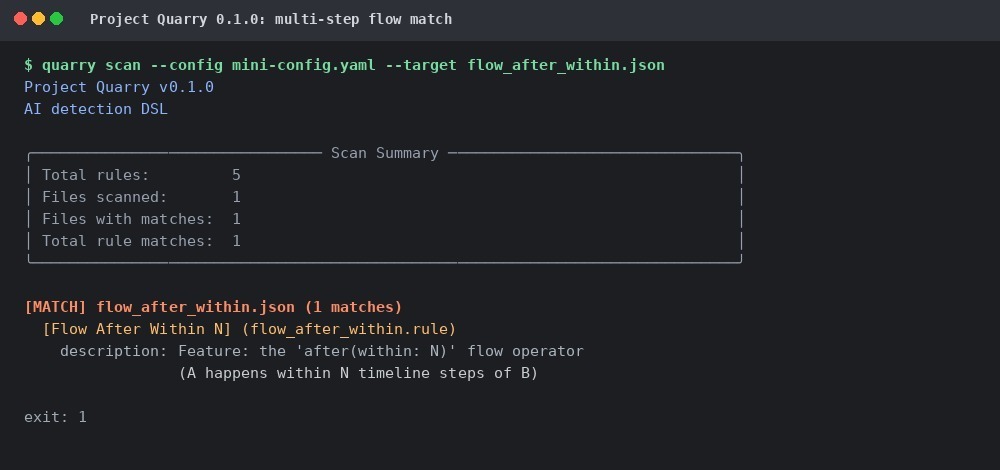This screenshot has width=1000, height=470.
Task: Click the '(flow_after_within.rule)' file reference
Action: tap(349, 329)
